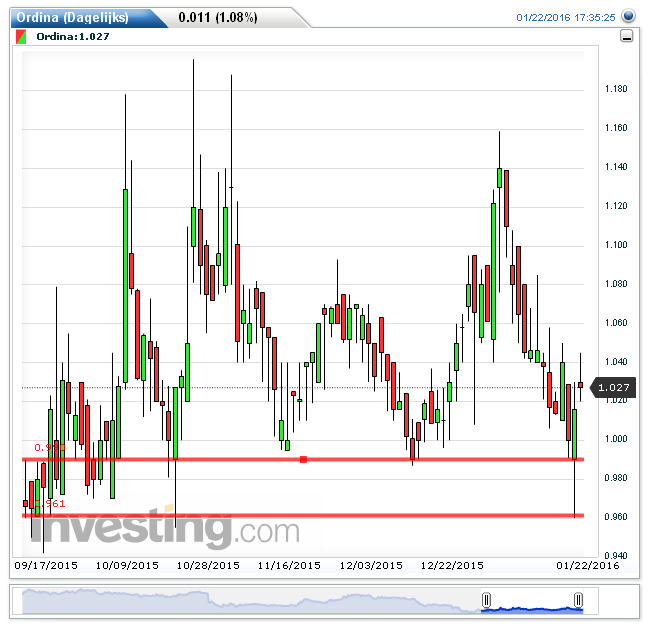Grab the left range slider handle
650x627 pixels.
tap(487, 600)
